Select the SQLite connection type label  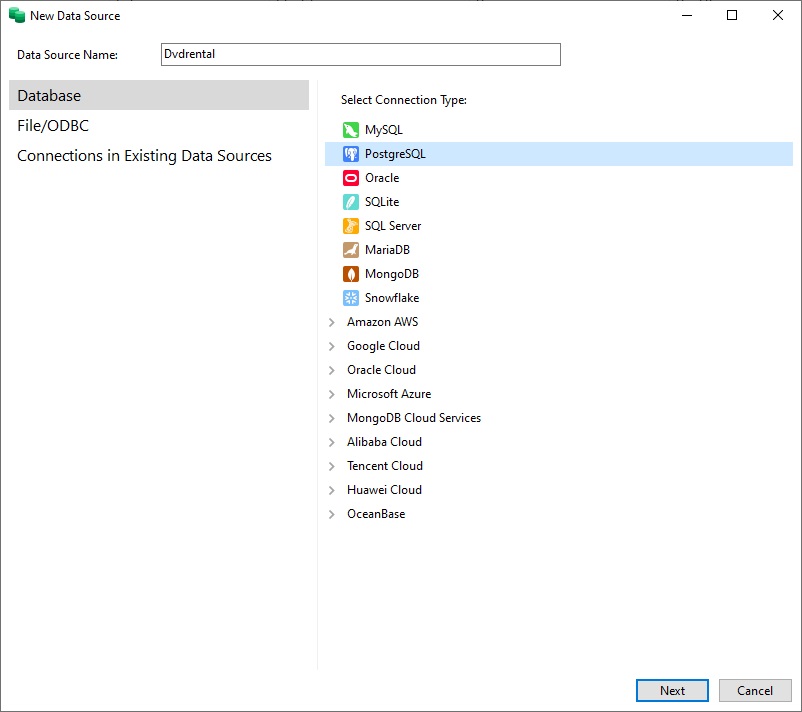(x=382, y=202)
